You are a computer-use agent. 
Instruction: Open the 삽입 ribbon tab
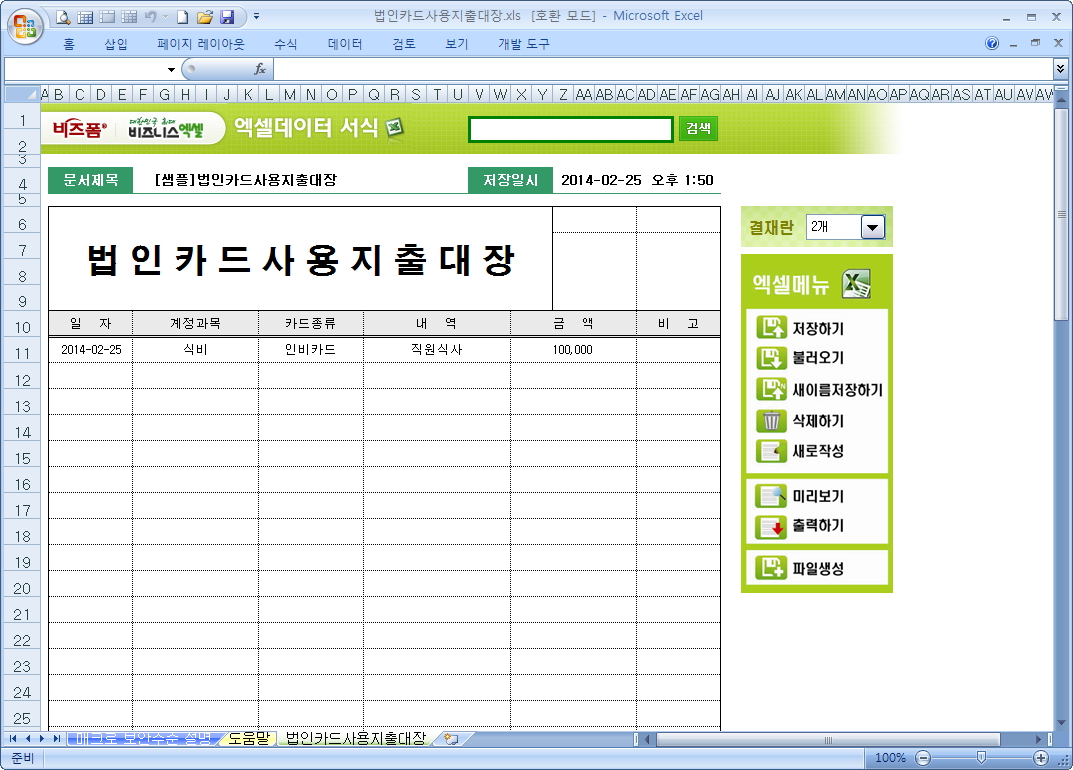tap(116, 44)
